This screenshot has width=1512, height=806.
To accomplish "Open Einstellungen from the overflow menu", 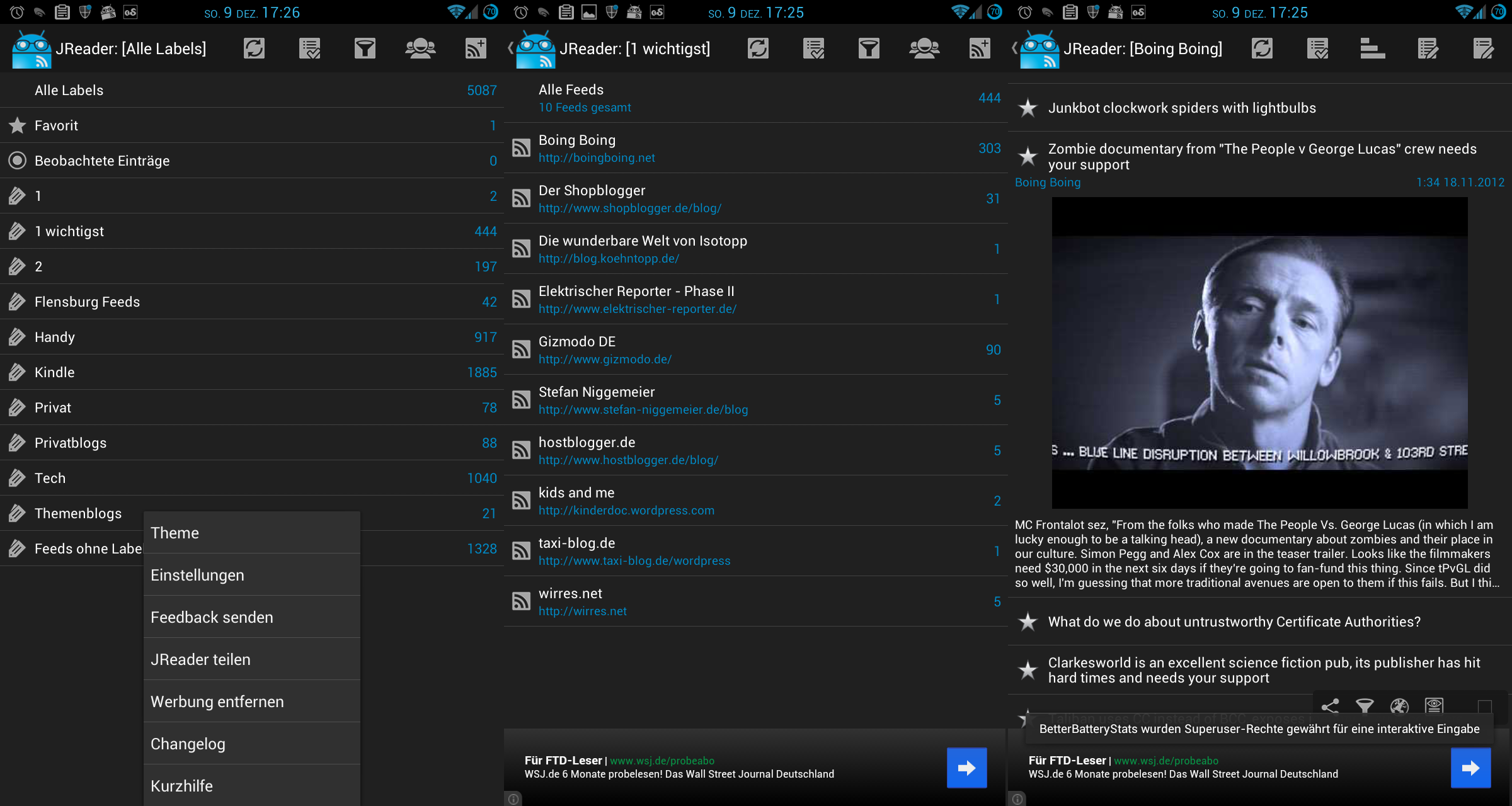I will 252,575.
